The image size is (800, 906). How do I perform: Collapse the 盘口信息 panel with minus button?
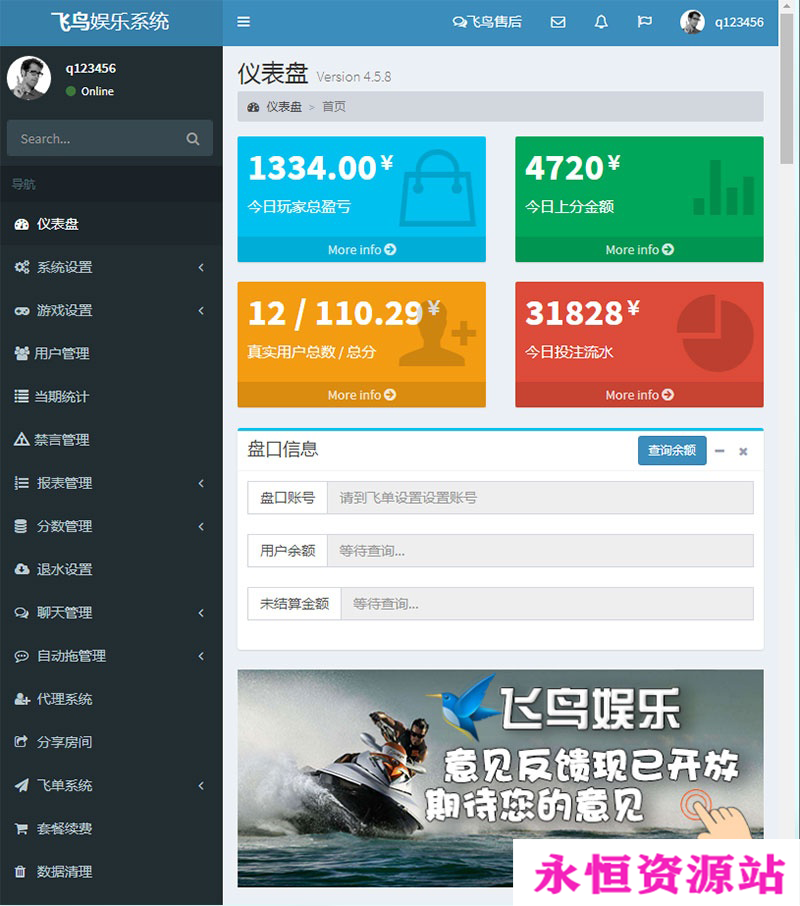click(x=719, y=451)
